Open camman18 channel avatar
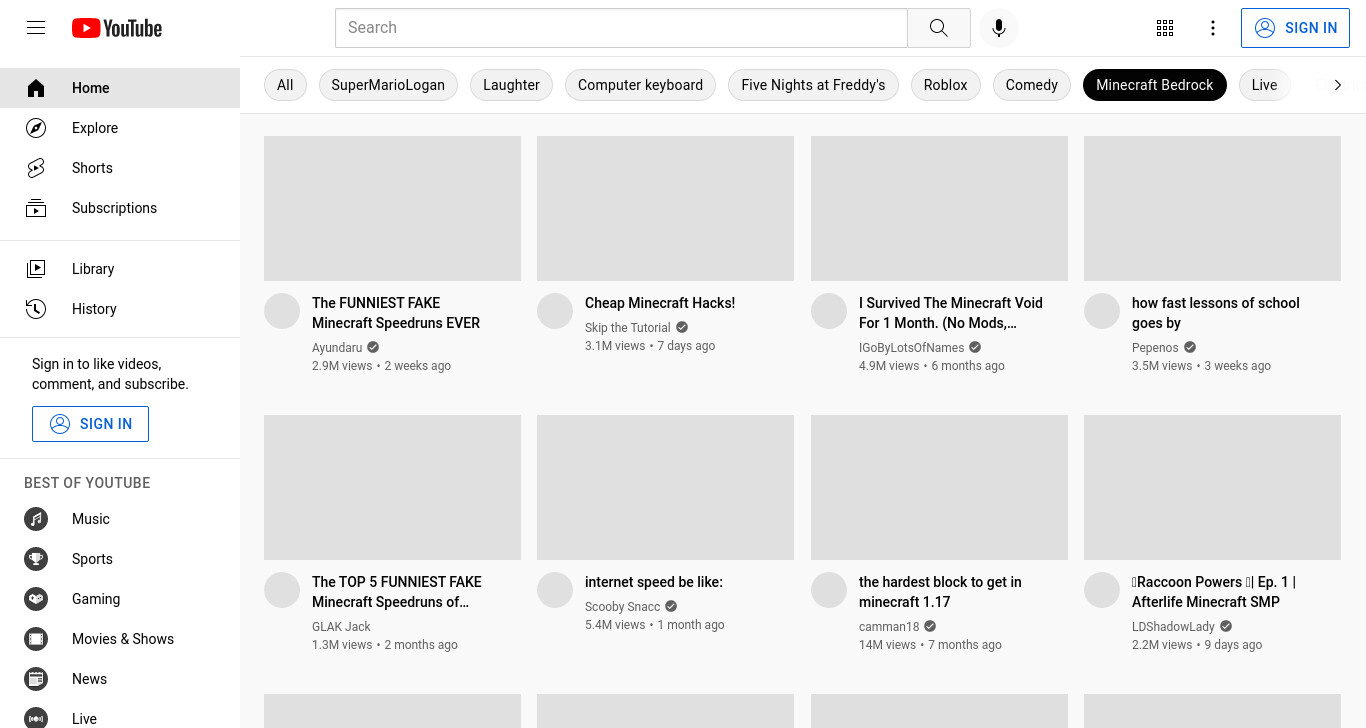Screen dimensions: 1366x728 point(829,590)
